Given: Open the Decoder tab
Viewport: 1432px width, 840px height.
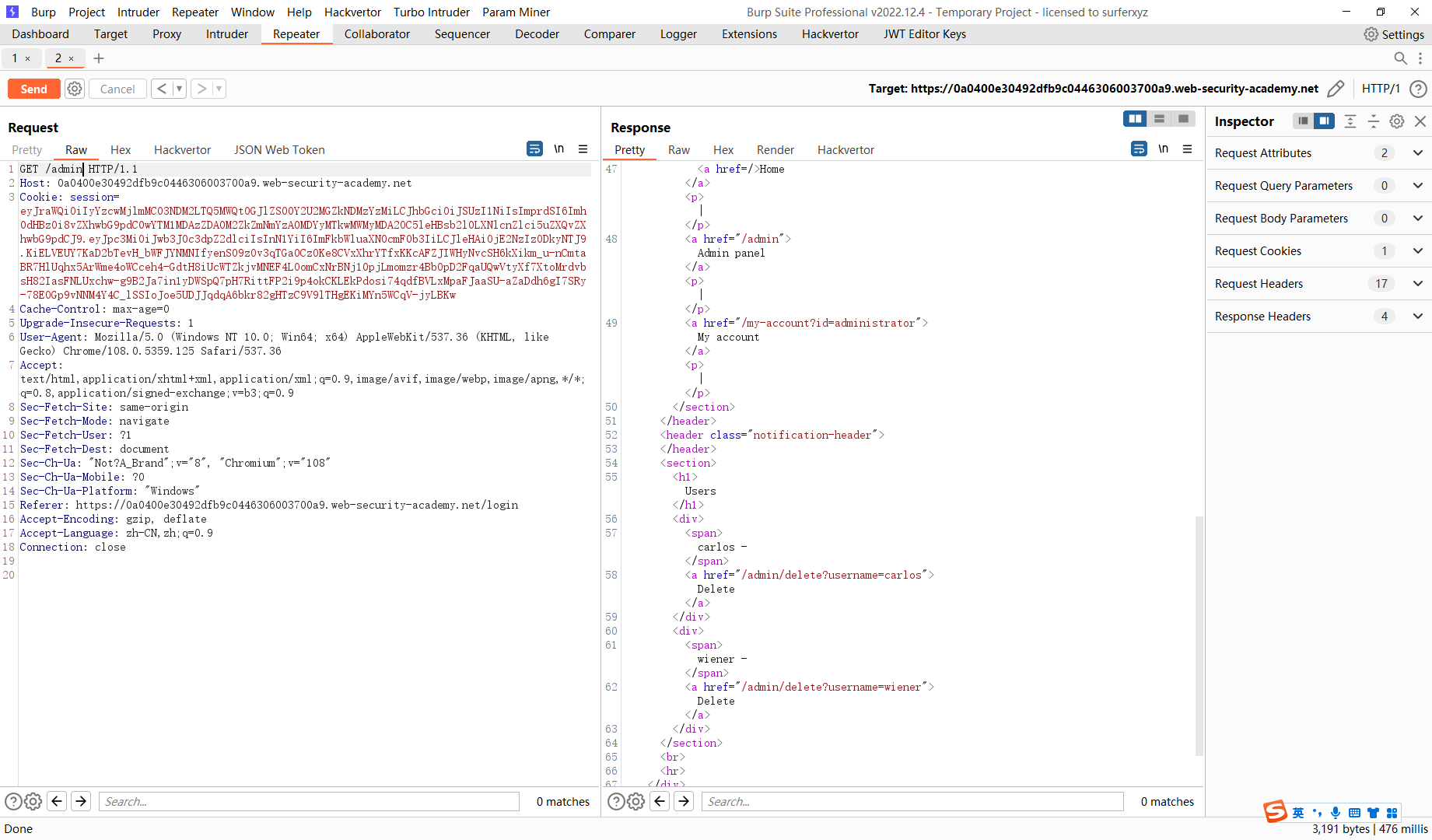Looking at the screenshot, I should tap(537, 34).
